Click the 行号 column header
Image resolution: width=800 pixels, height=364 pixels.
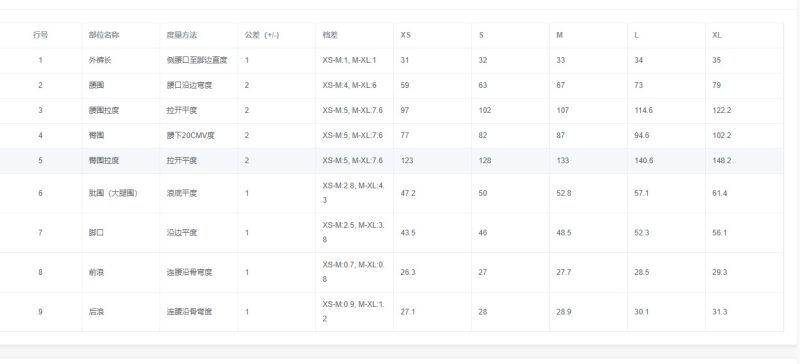(x=40, y=35)
